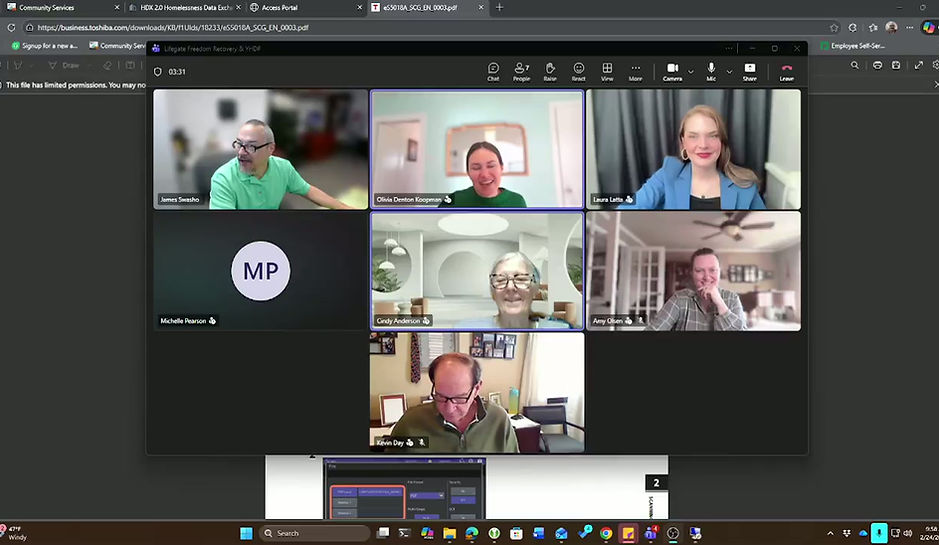Show hidden system tray icons

pyautogui.click(x=830, y=533)
